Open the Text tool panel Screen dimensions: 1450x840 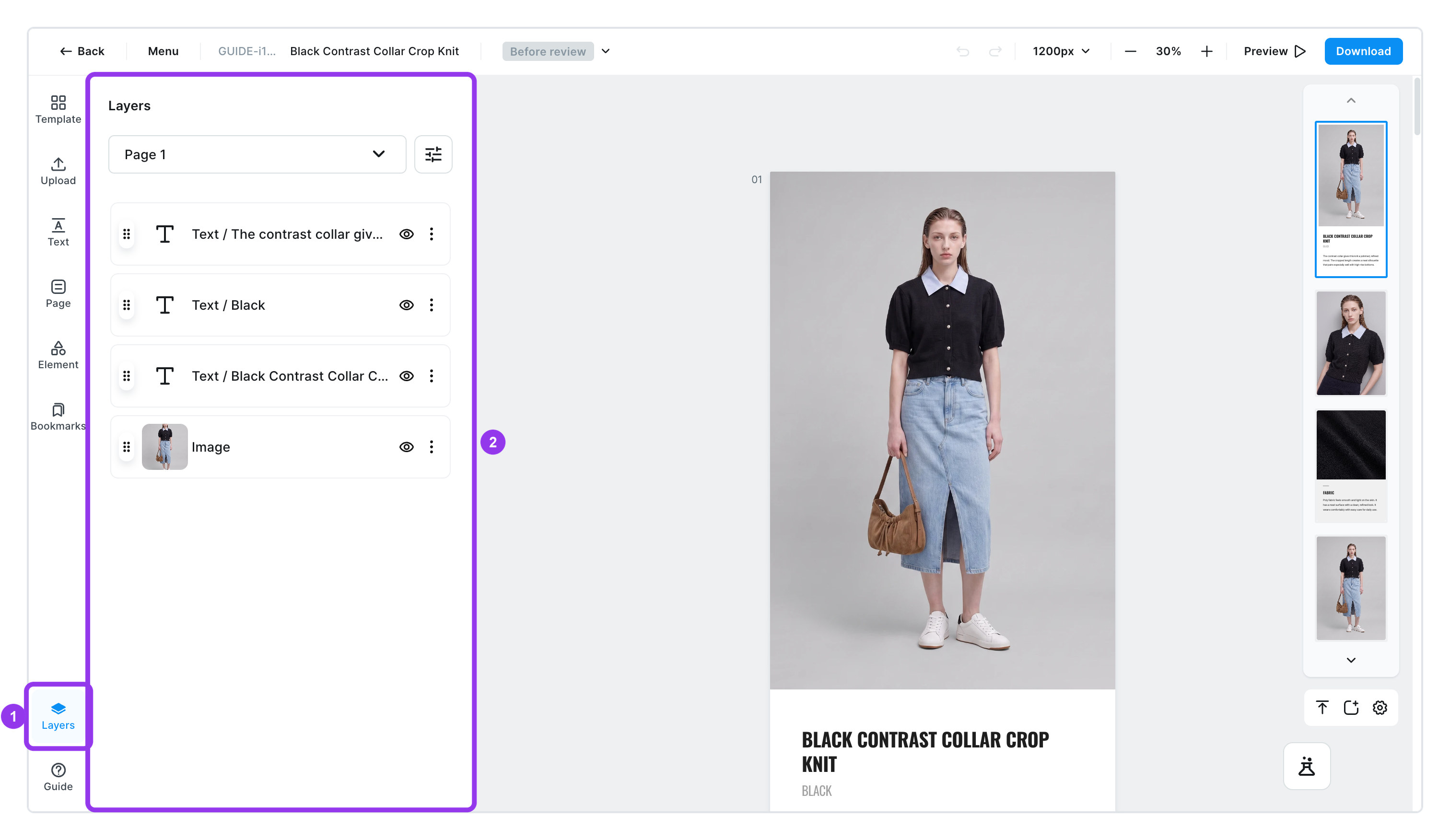(58, 233)
